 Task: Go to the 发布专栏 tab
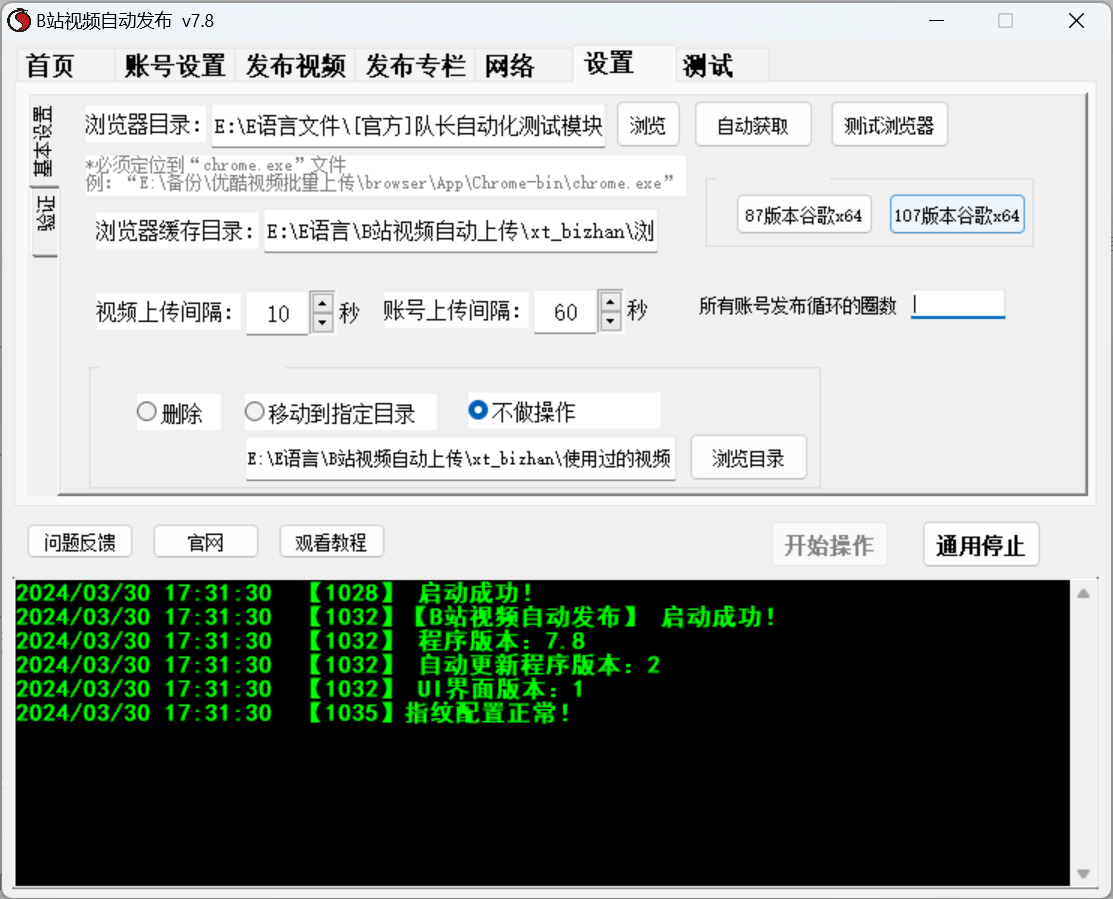pos(415,65)
